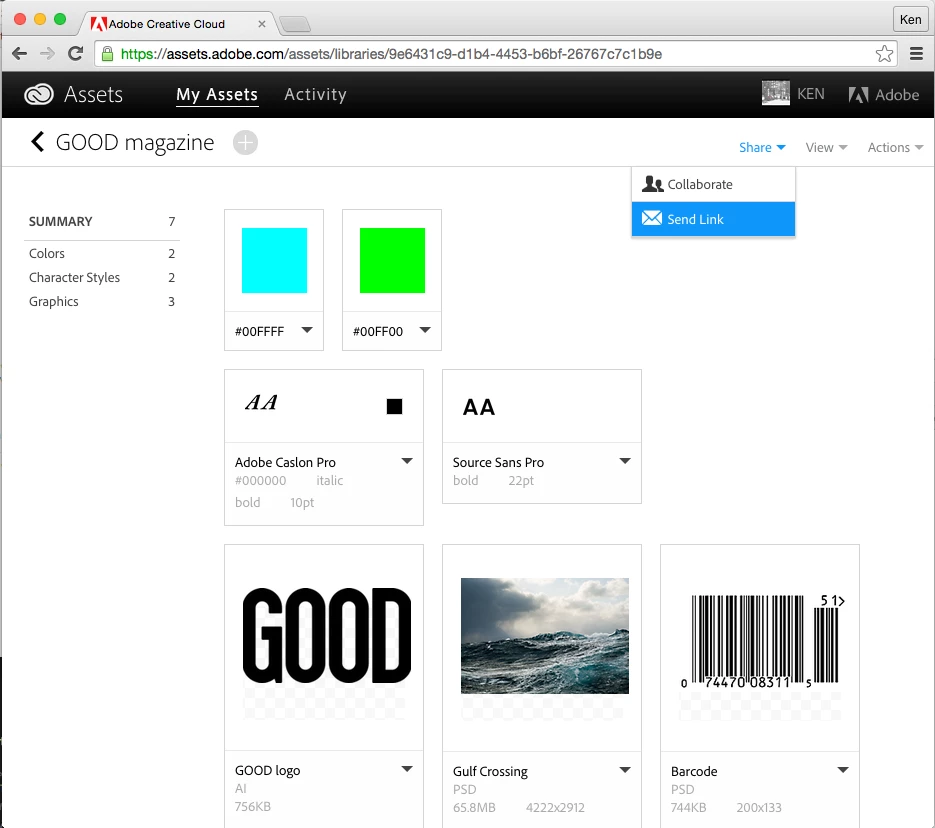Click the Adobe Caslon Pro italic AA preview
This screenshot has height=828, width=935.
[x=261, y=402]
